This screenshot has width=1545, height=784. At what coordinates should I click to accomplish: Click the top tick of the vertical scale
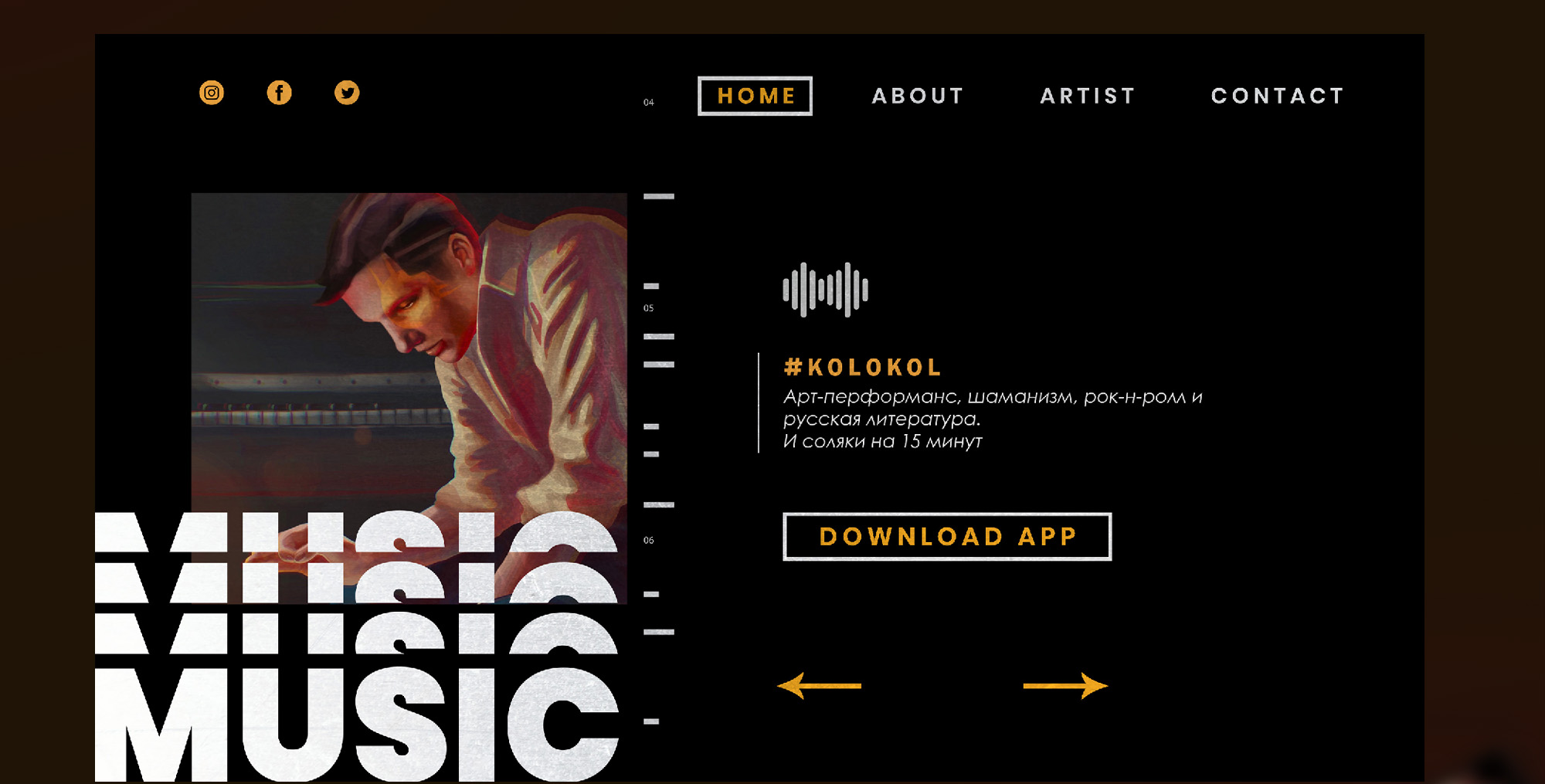(659, 196)
